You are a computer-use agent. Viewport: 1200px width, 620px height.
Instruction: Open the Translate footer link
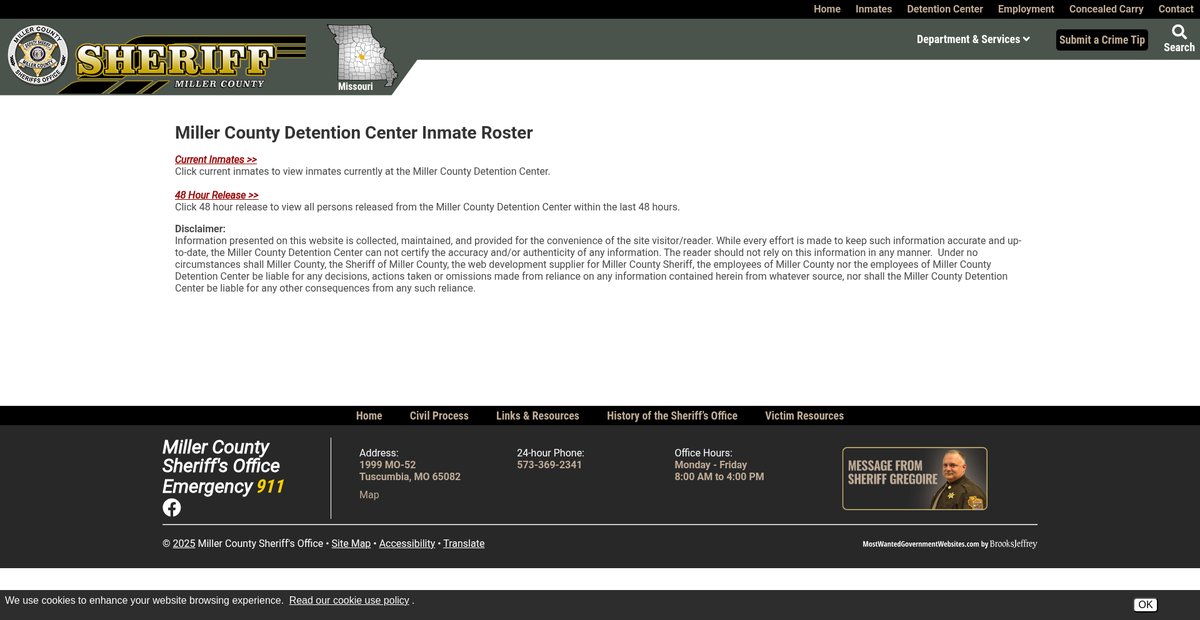[464, 544]
